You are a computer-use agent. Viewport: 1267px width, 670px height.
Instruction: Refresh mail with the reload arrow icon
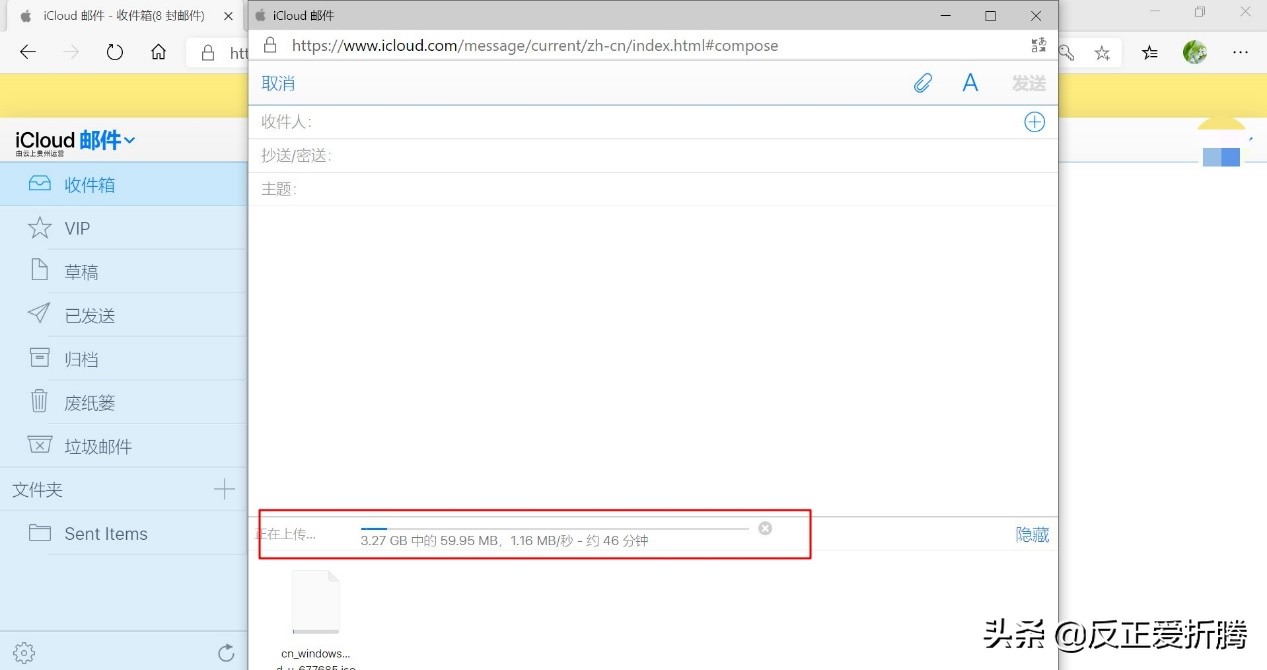coord(226,652)
